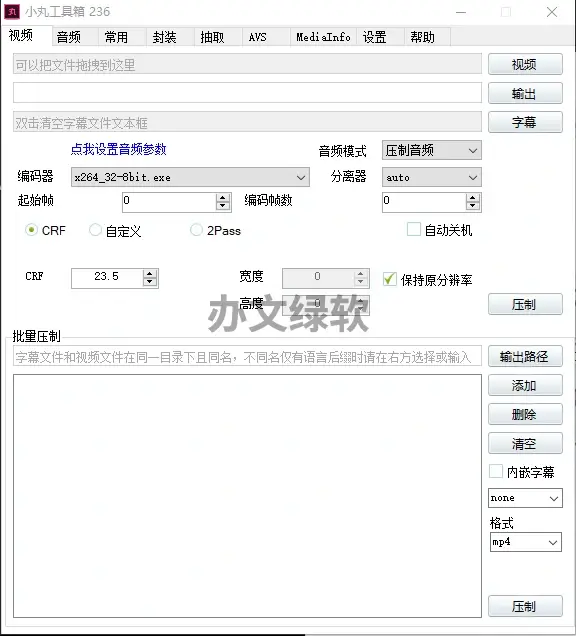Click the subtitle file text box
The image size is (576, 636).
click(247, 122)
